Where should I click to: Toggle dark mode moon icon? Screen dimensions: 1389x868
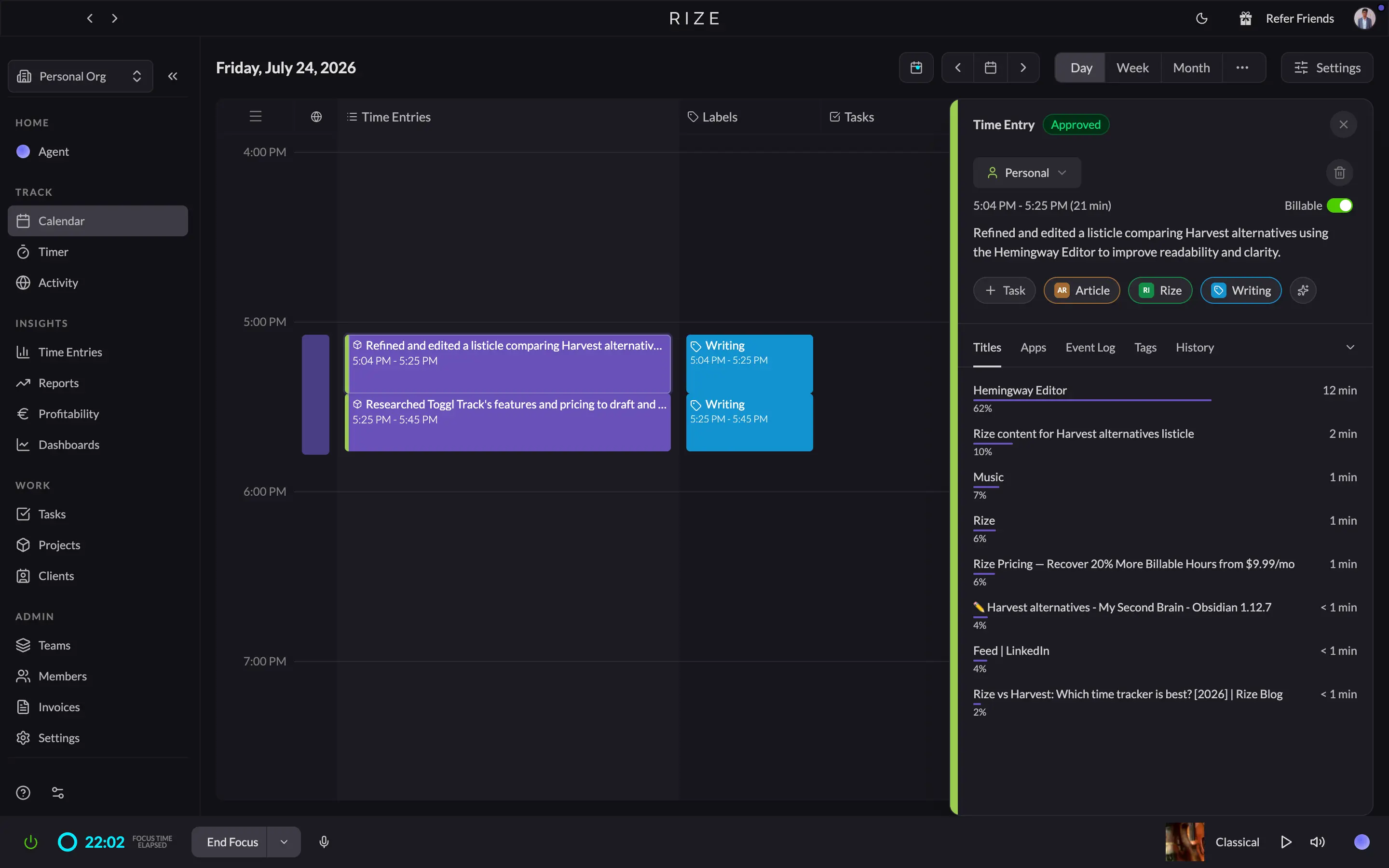(1201, 18)
